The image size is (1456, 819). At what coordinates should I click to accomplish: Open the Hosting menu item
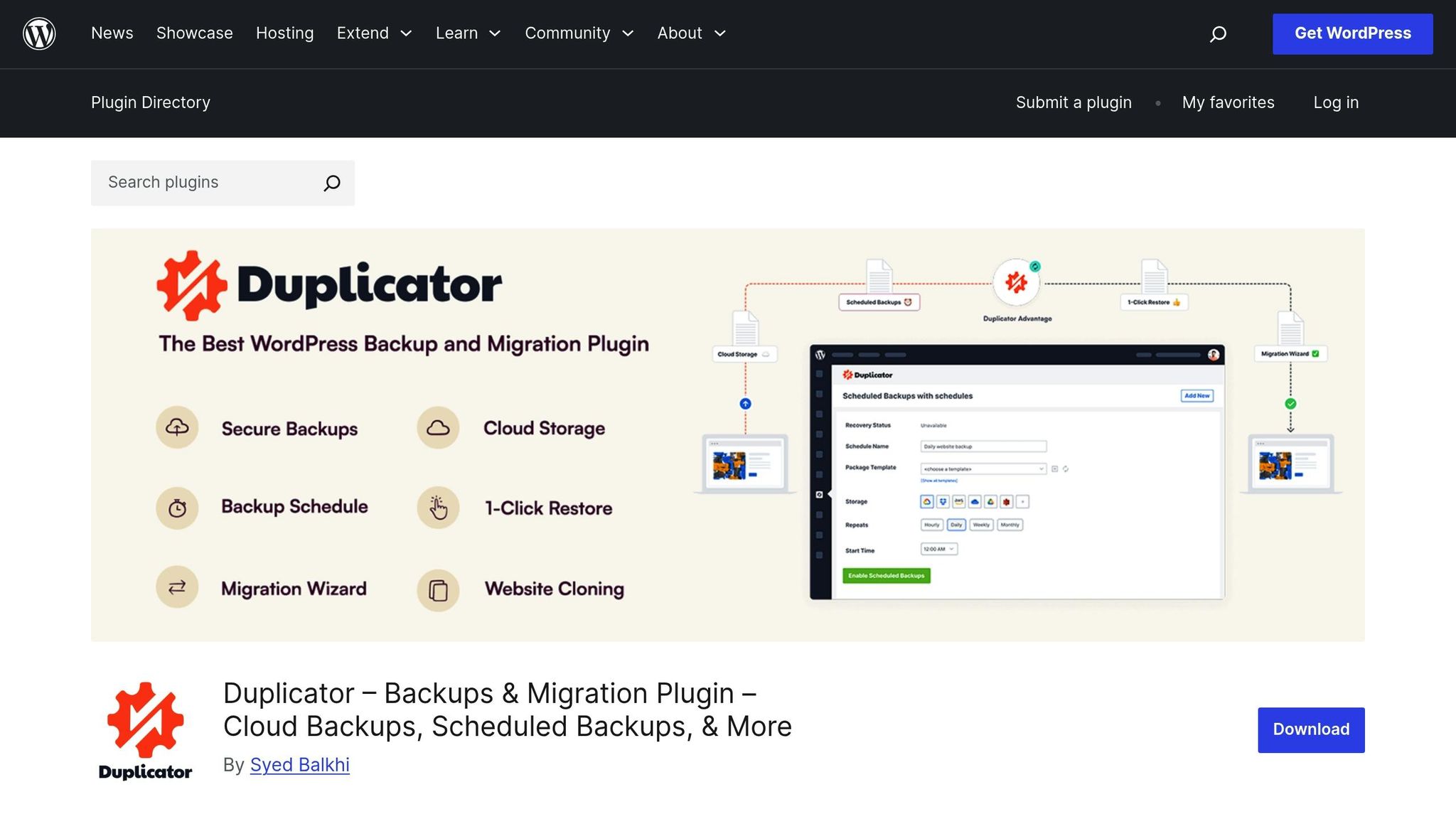(x=284, y=33)
